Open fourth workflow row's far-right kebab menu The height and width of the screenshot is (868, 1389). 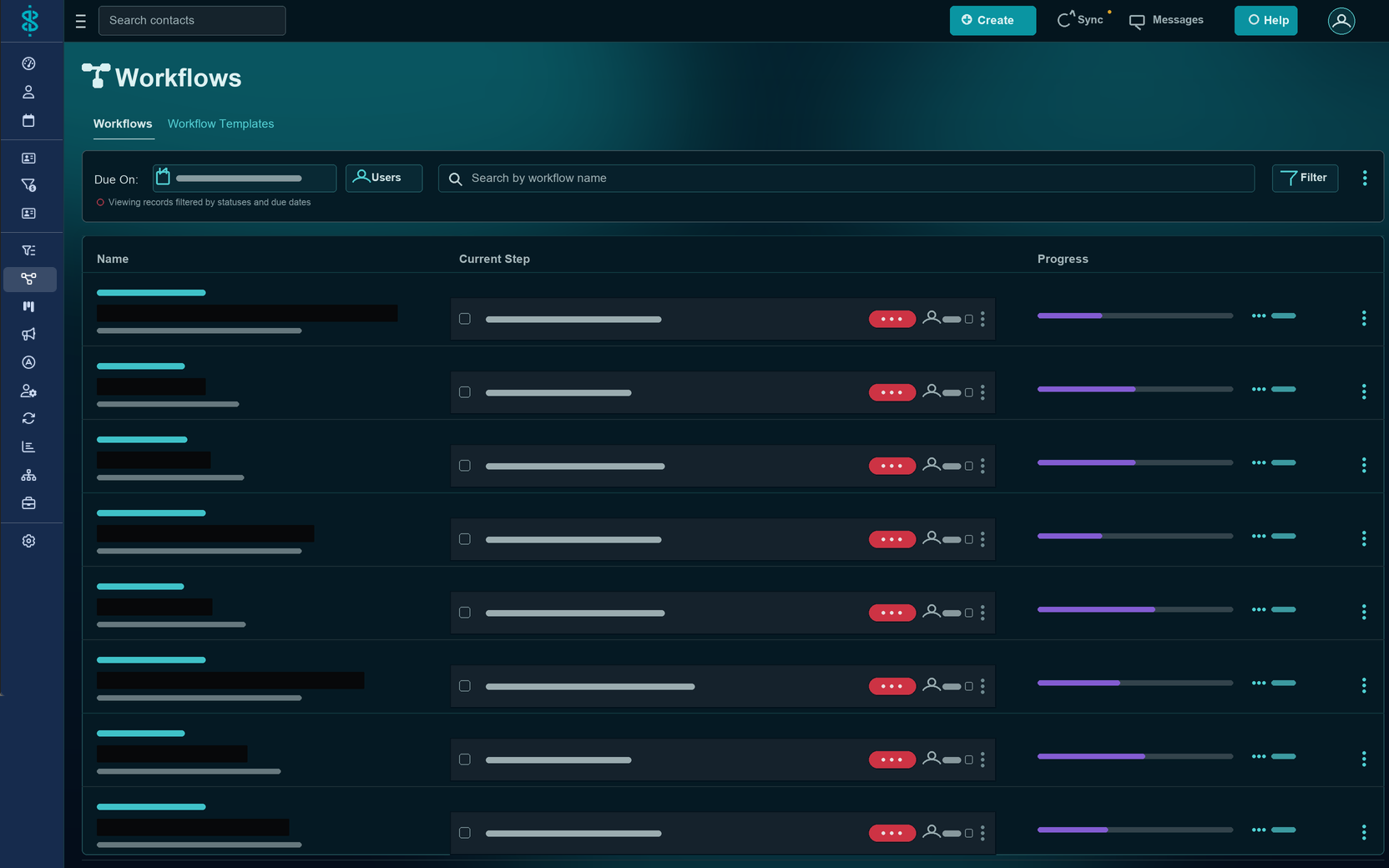(1364, 538)
